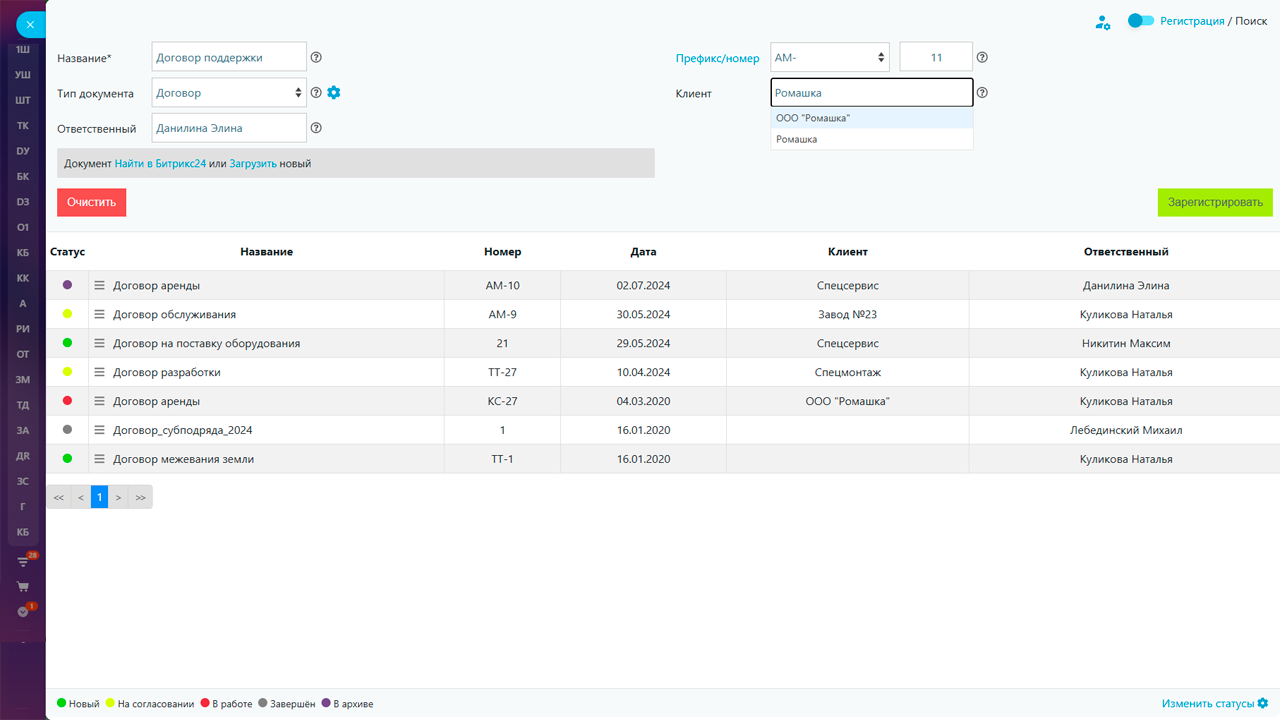Open hamburger menu for Договор_субподряда_2024 row
1280x720 pixels.
(x=99, y=430)
